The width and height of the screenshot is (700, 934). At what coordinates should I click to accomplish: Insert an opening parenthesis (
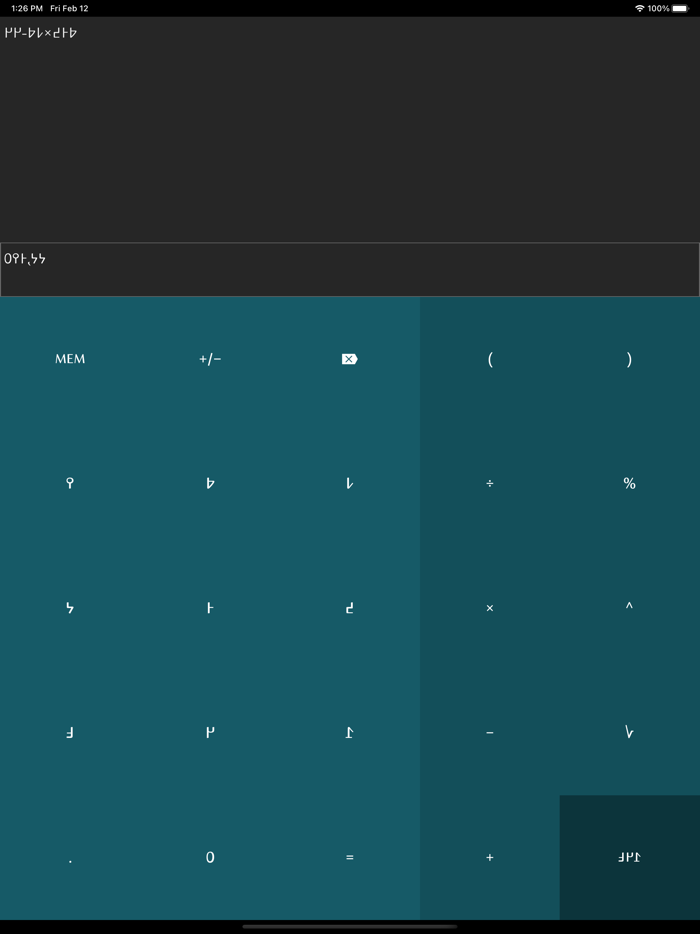(x=489, y=359)
